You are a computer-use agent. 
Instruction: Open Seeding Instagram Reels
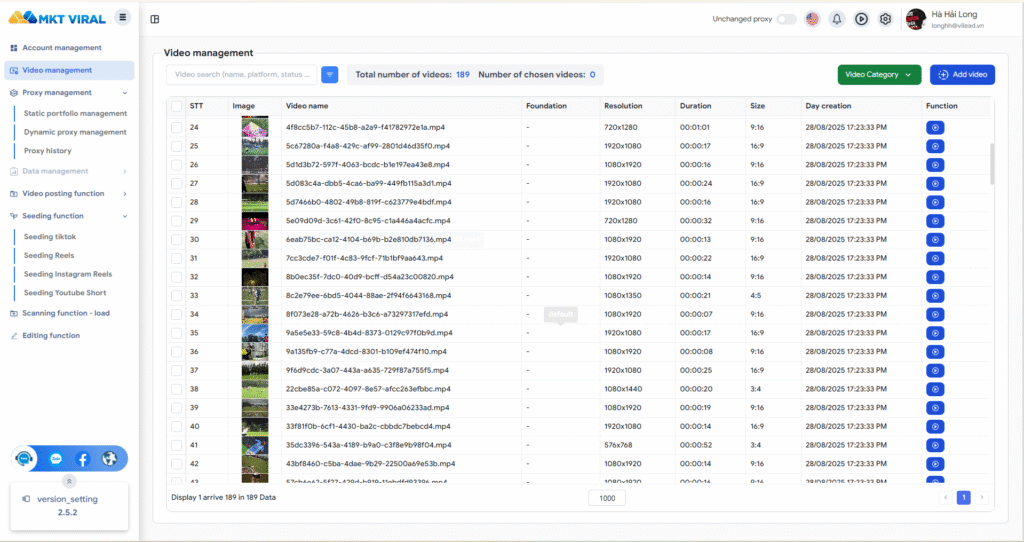pyautogui.click(x=68, y=274)
